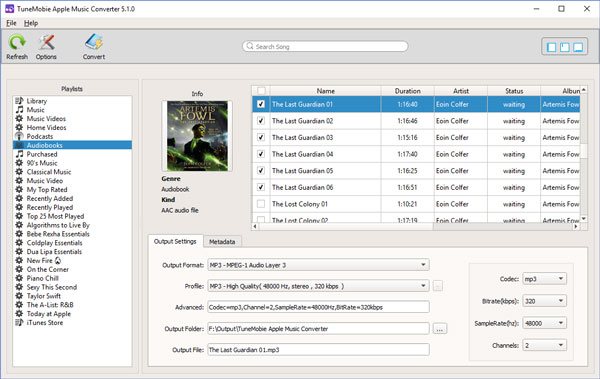Switch to the first layout view icon
600x379 pixels.
pyautogui.click(x=552, y=47)
